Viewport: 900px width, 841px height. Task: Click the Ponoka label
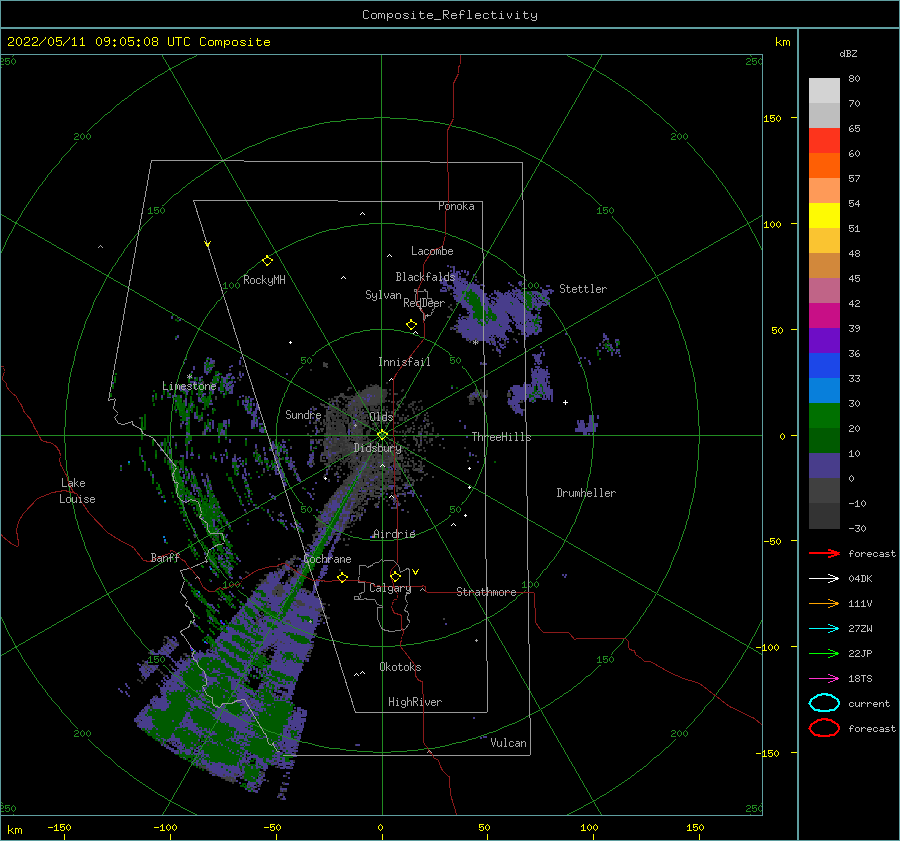point(456,206)
